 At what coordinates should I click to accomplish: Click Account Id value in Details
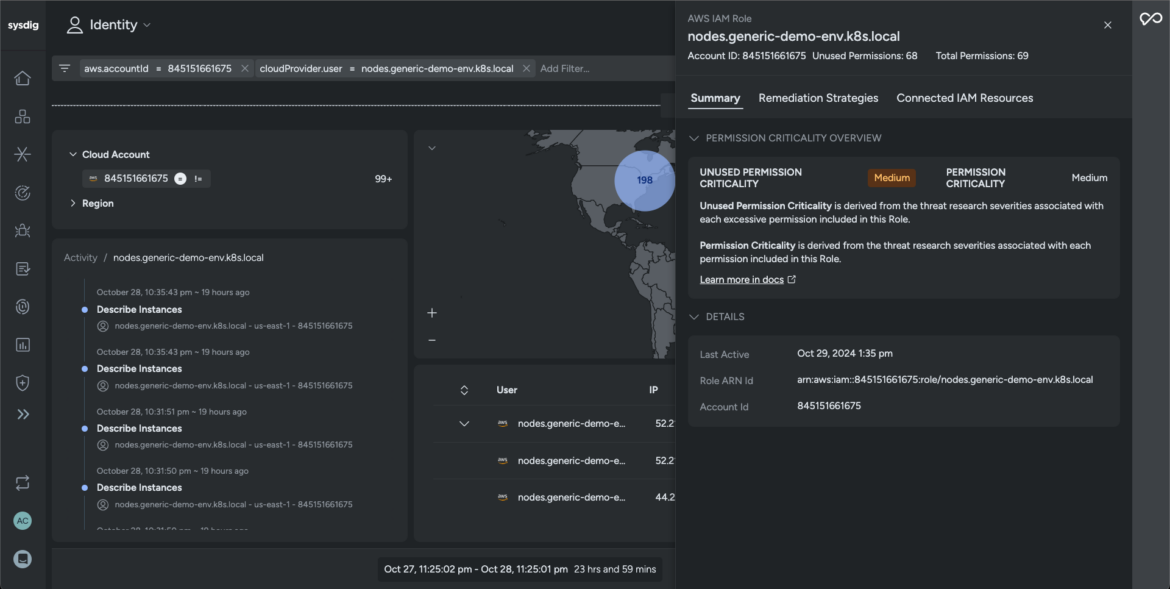(x=829, y=406)
